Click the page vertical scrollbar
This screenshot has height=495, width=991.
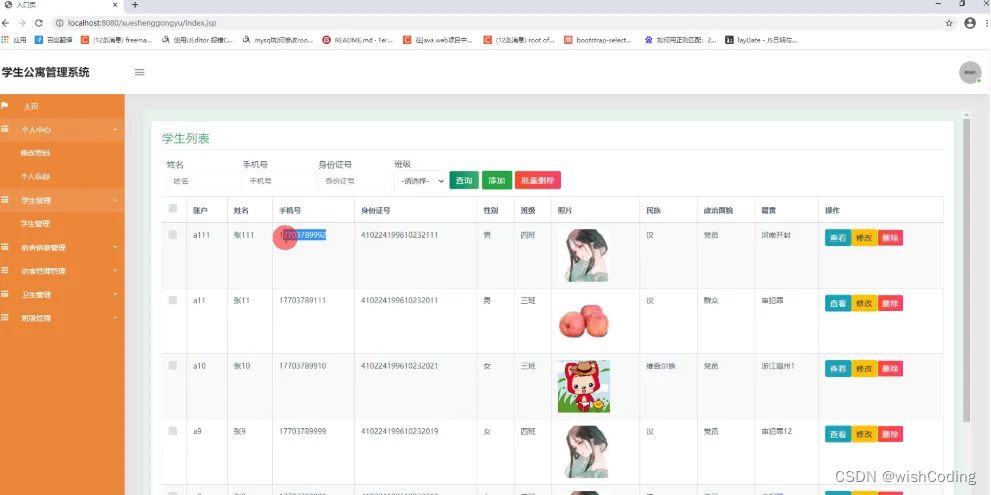pyautogui.click(x=966, y=269)
